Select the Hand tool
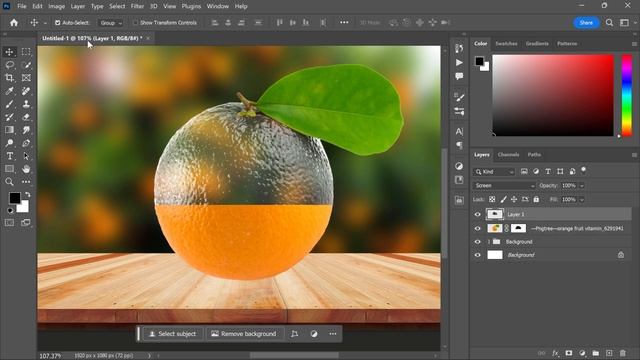640x360 pixels. [26, 169]
